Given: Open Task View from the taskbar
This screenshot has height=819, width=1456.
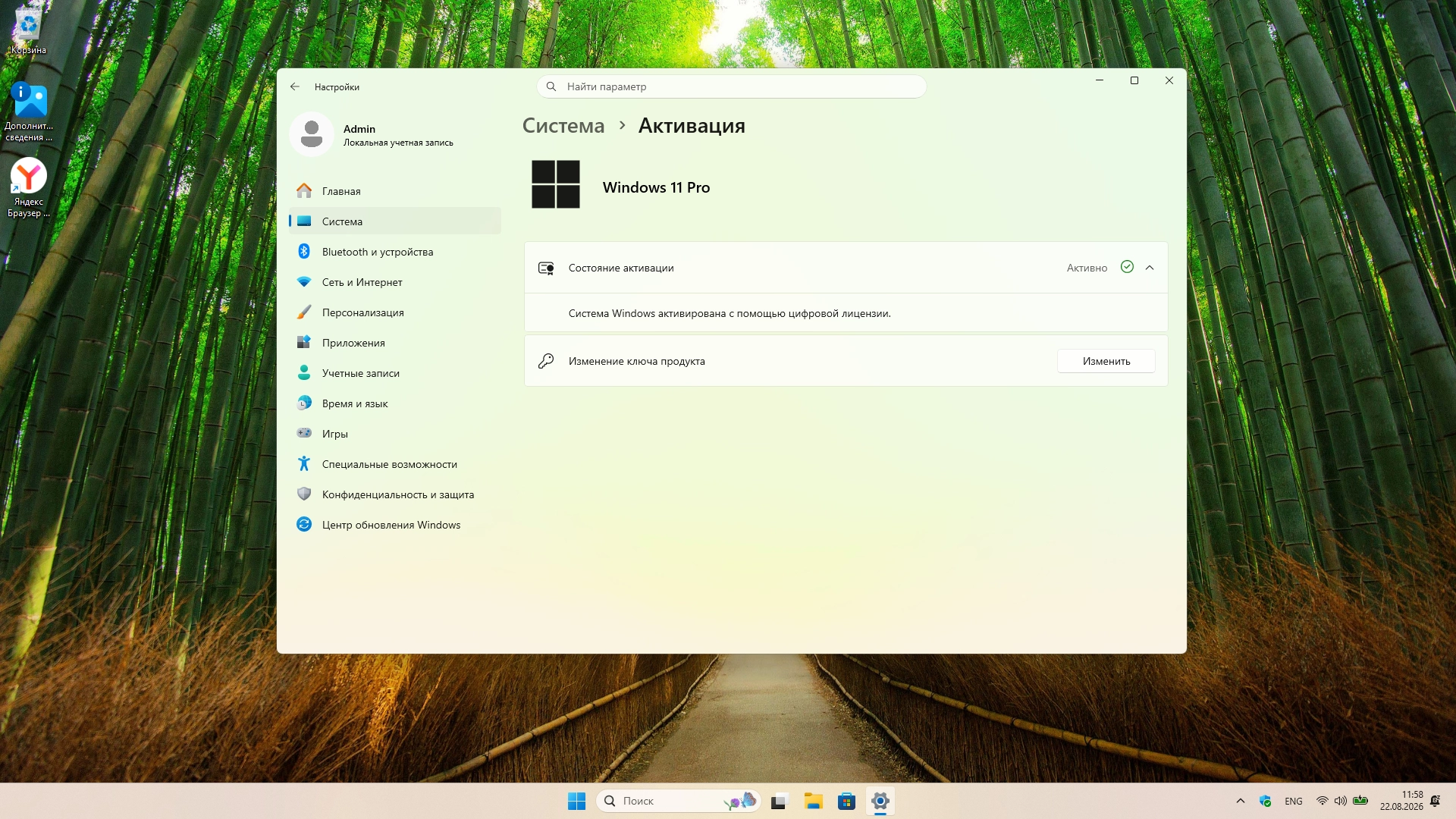Looking at the screenshot, I should click(x=780, y=801).
